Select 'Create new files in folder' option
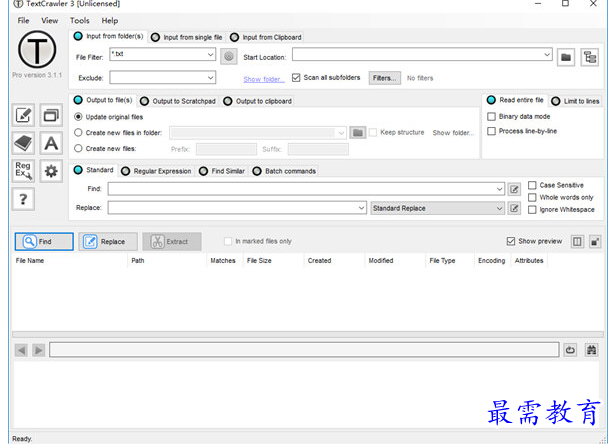 coord(79,132)
